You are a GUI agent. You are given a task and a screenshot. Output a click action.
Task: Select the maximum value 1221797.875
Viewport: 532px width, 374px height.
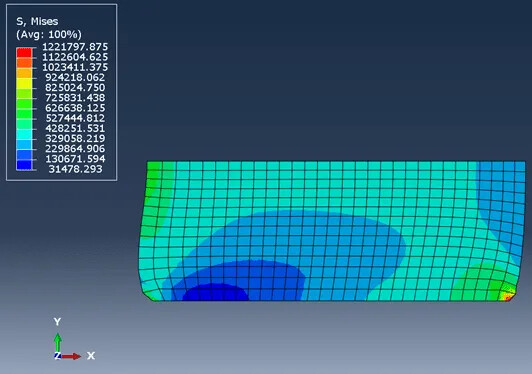pos(75,46)
